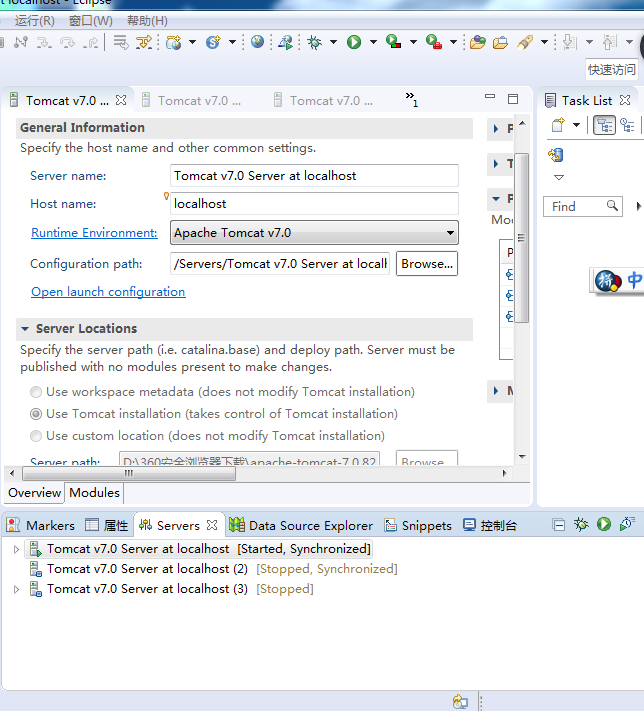Viewport: 644px width, 711px height.
Task: Switch to the 控制台 console tab
Action: [x=490, y=525]
